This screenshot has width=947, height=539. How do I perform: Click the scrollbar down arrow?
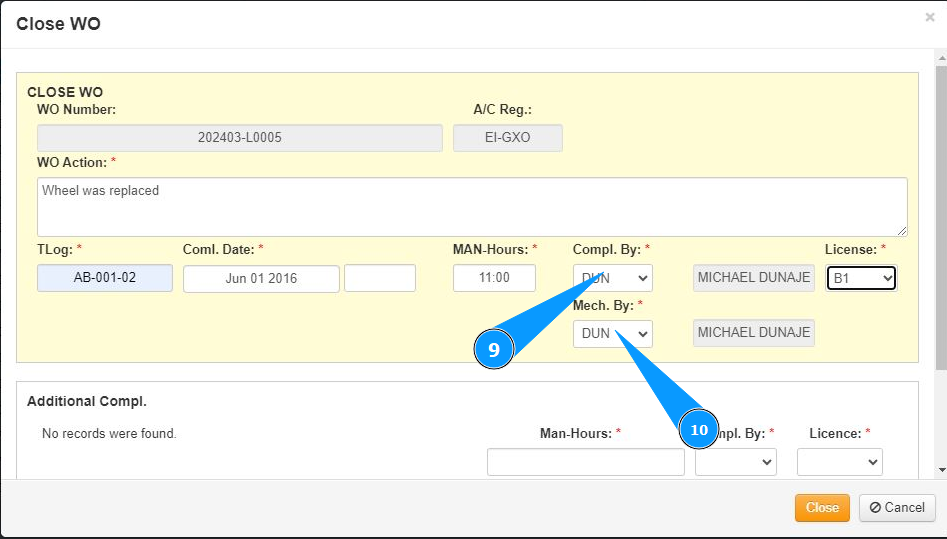pos(940,469)
